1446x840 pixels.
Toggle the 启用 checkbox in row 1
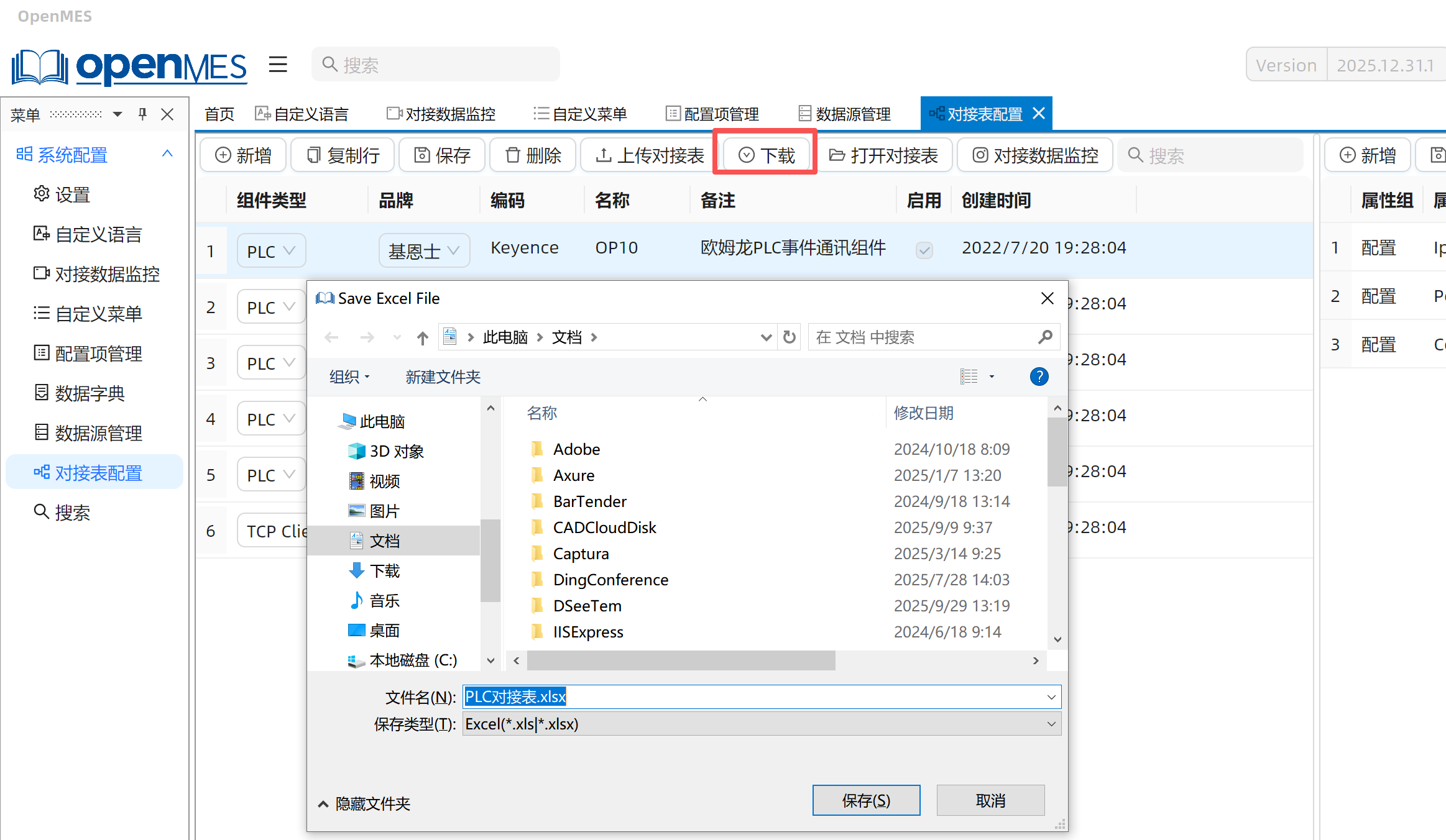click(924, 250)
